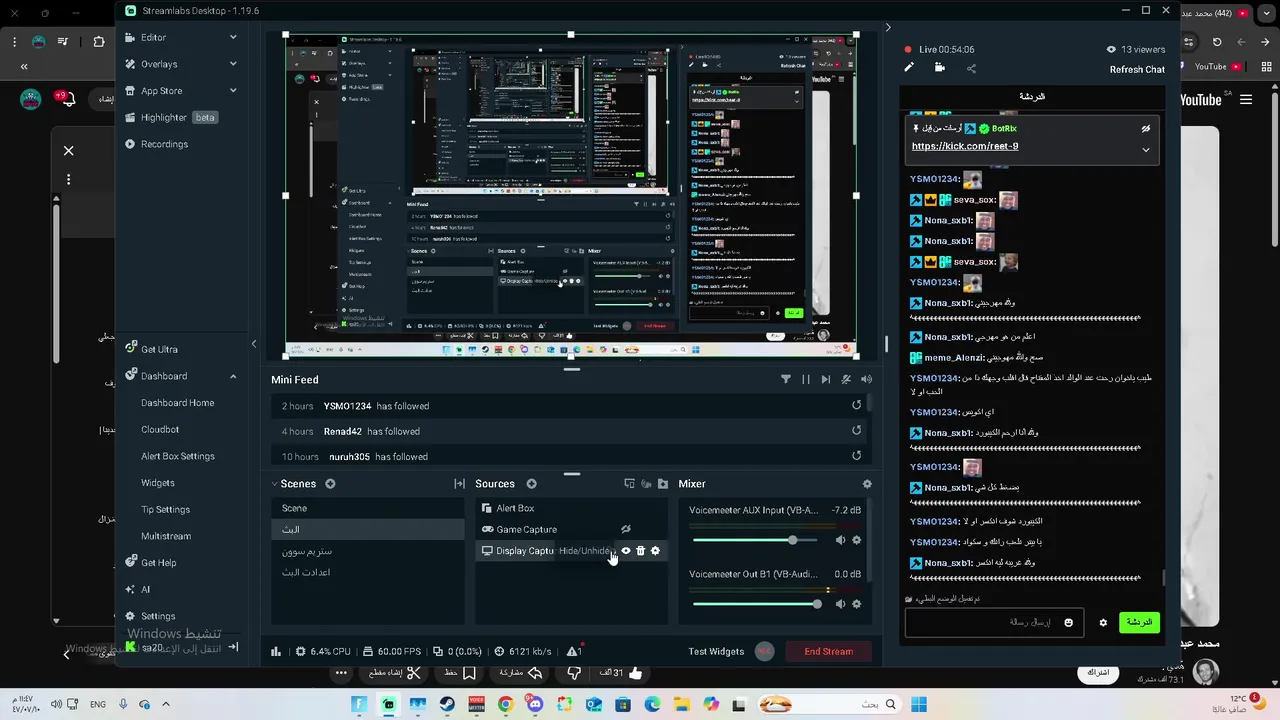Click the Mini Feed filter icon
This screenshot has width=1280, height=720.
(785, 379)
